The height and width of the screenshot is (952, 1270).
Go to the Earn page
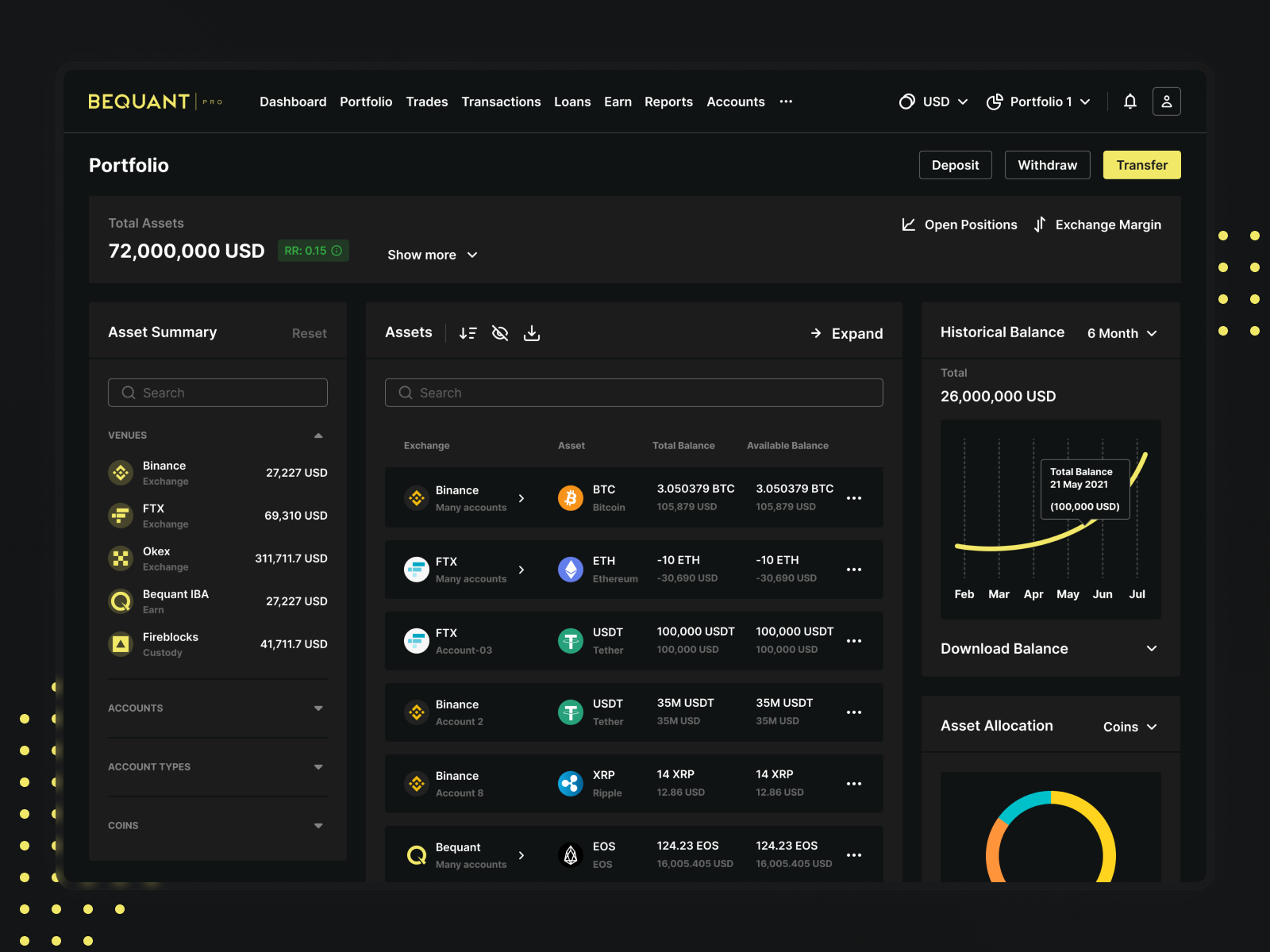pyautogui.click(x=618, y=102)
